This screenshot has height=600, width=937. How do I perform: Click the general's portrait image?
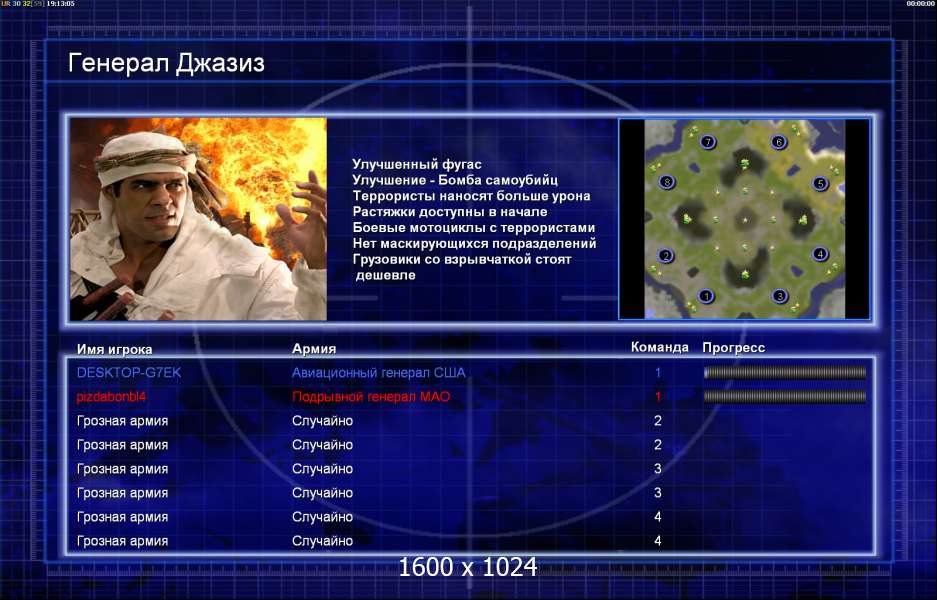click(x=198, y=219)
